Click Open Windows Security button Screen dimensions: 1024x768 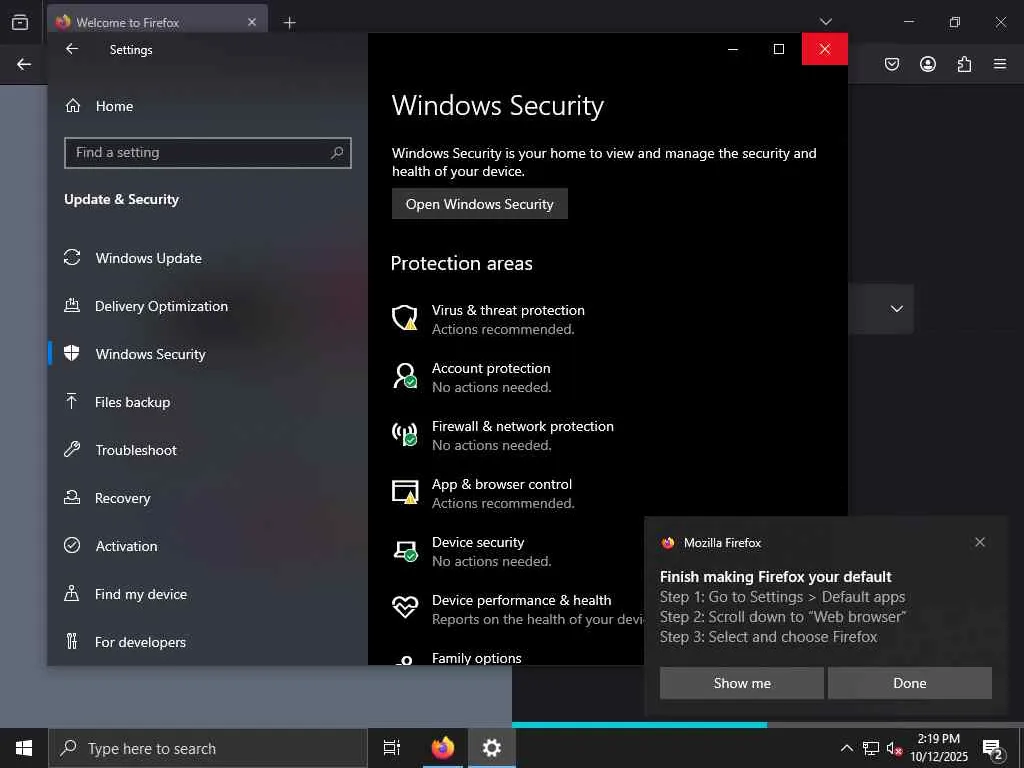click(479, 204)
